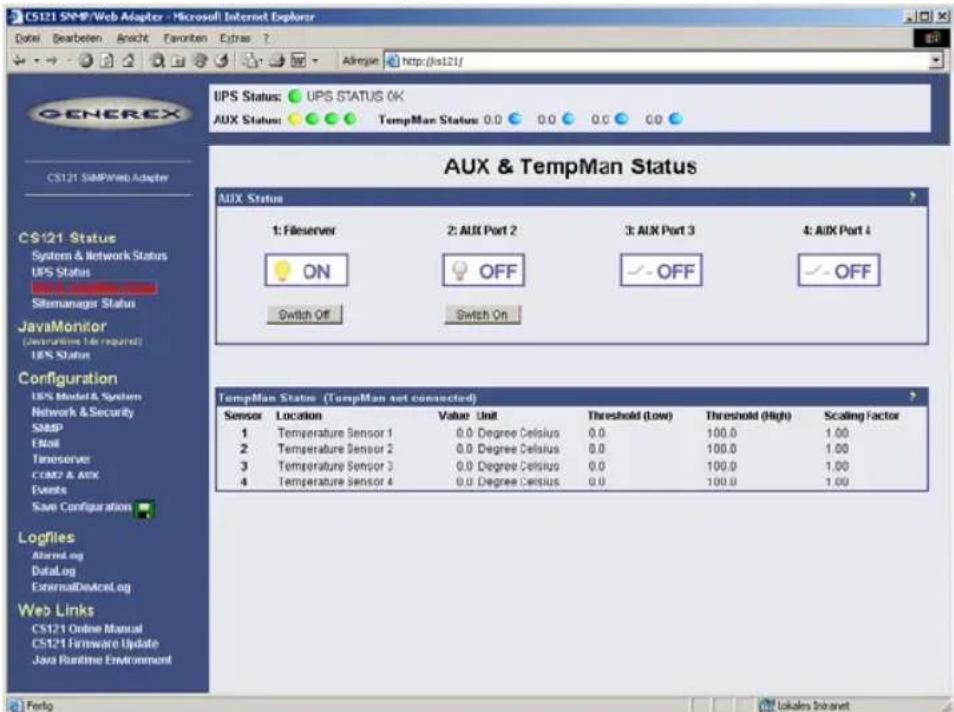This screenshot has width=954, height=712.
Task: Open Timeserver configuration link
Action: pos(61,459)
